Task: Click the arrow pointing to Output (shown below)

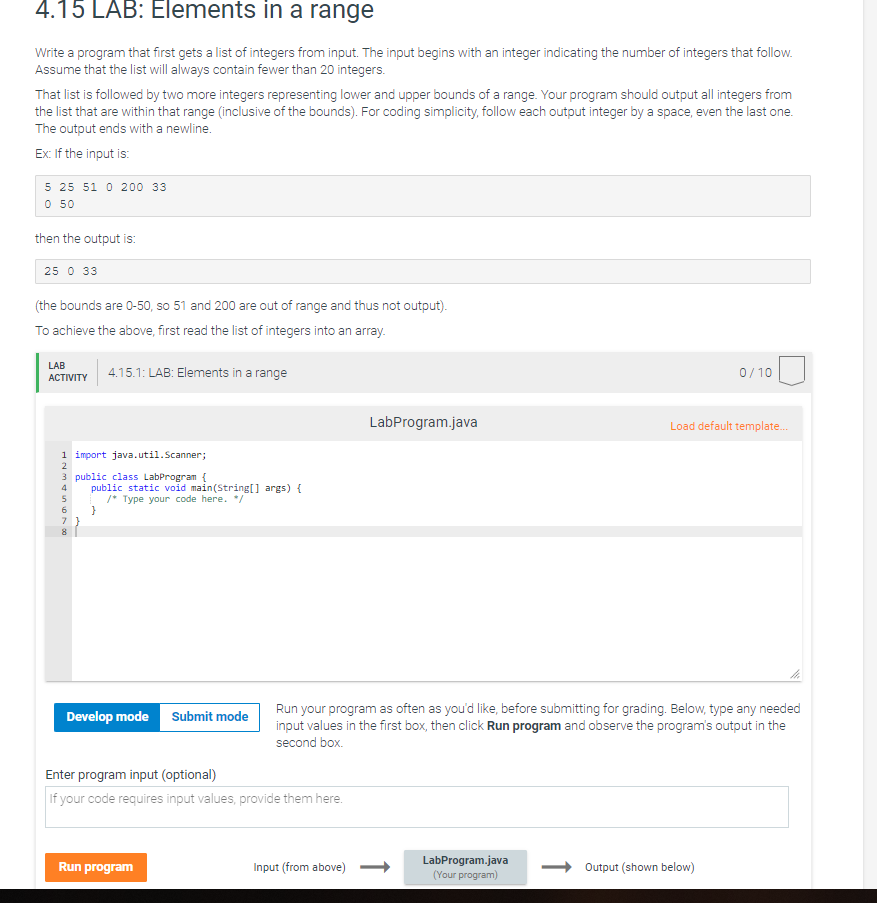Action: [557, 867]
